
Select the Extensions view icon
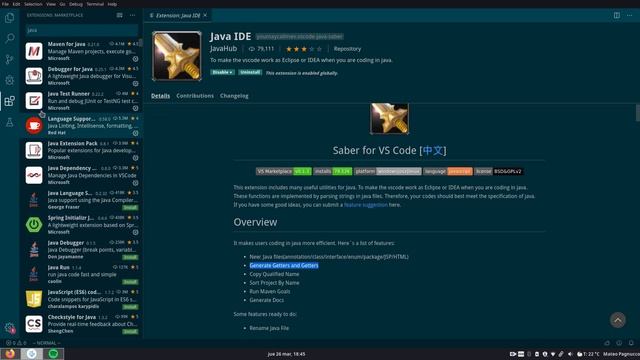point(9,101)
